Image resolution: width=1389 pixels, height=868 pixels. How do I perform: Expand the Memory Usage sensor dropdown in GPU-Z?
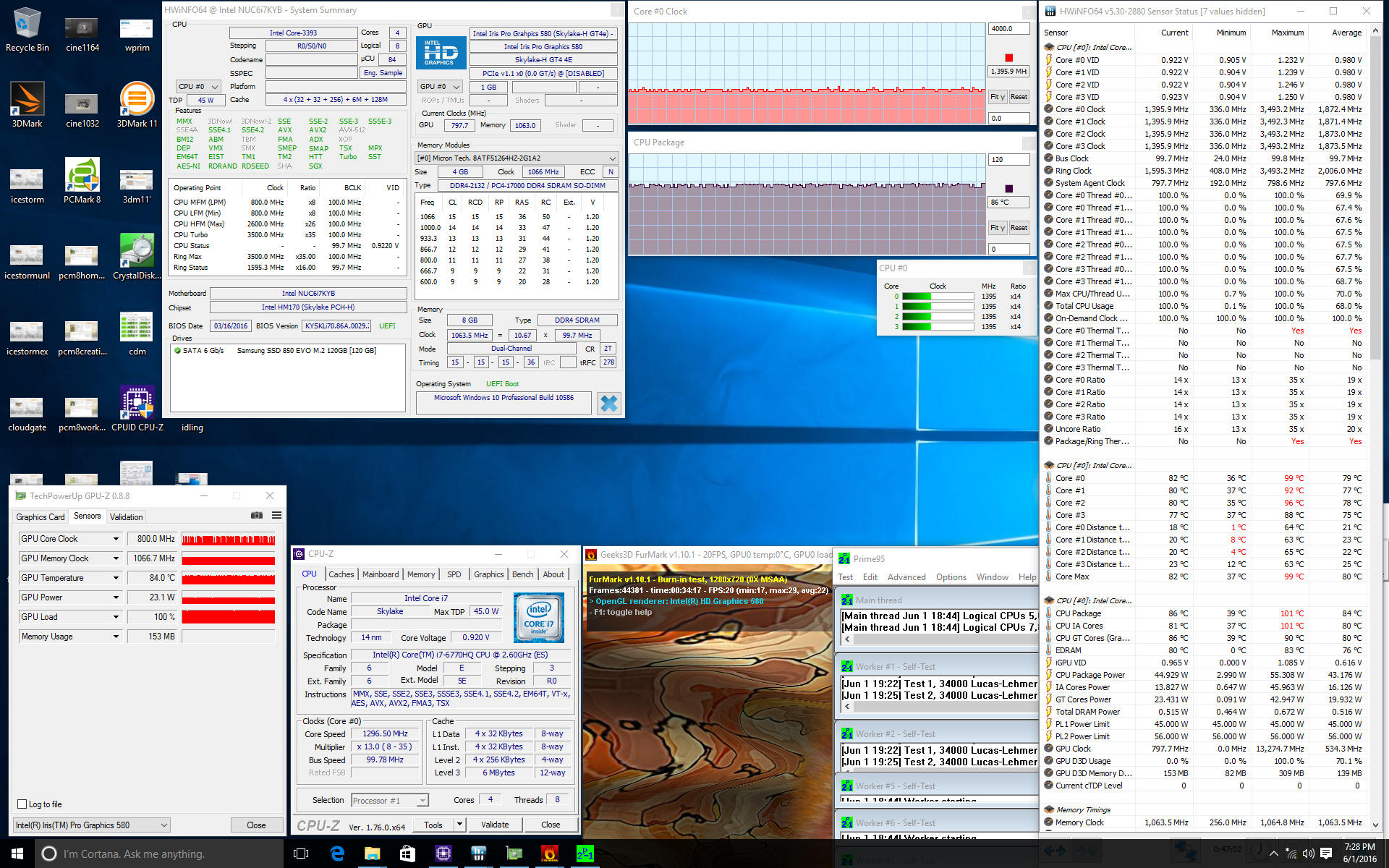(x=116, y=637)
